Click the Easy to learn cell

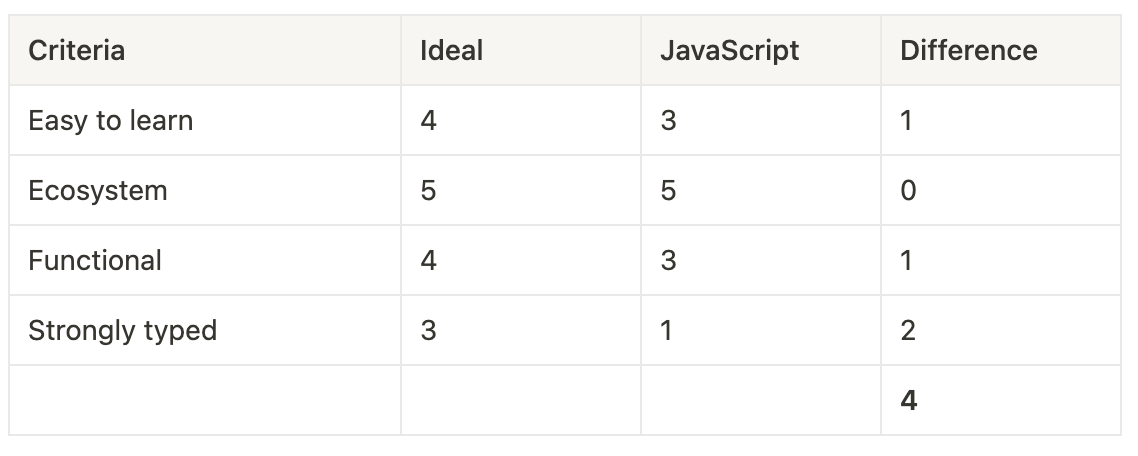205,121
